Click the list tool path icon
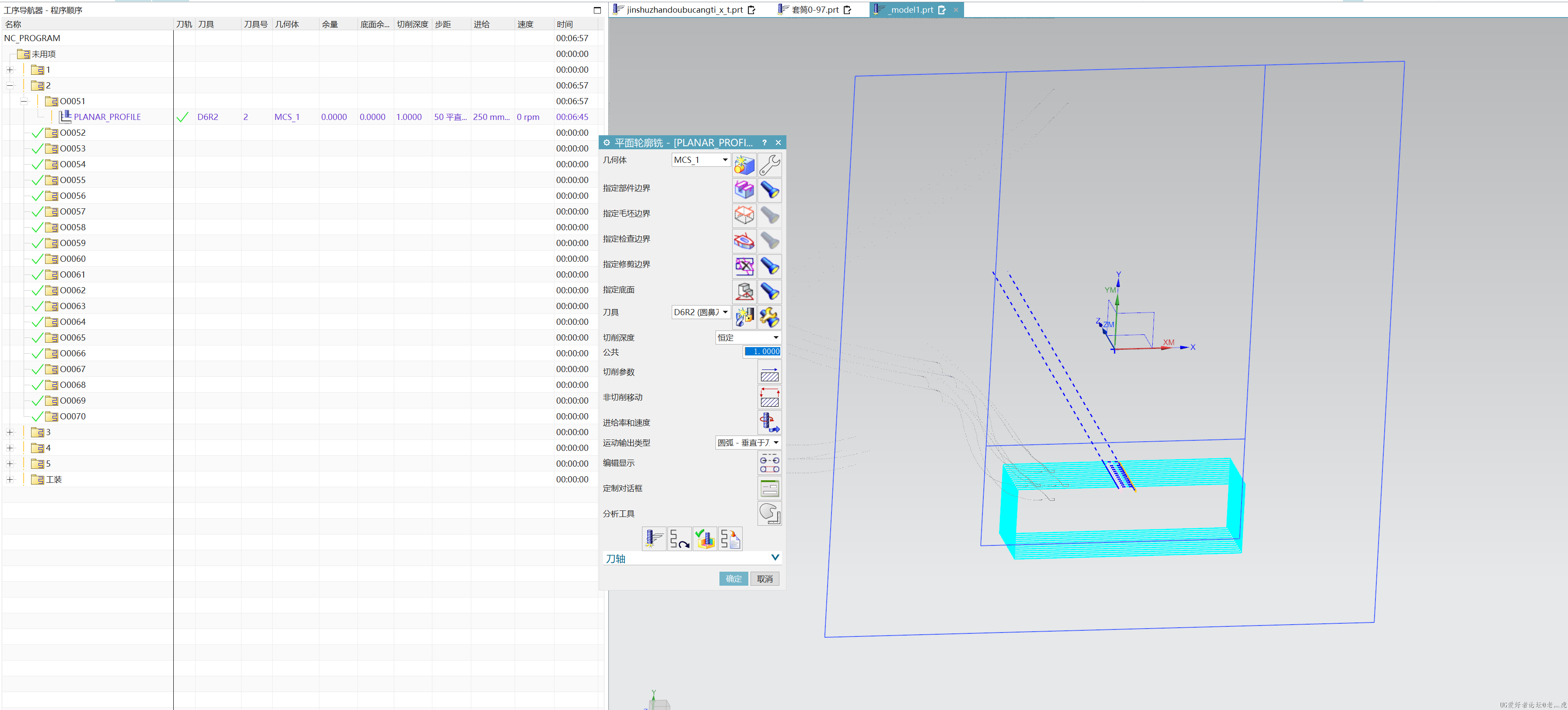1568x710 pixels. pos(730,539)
